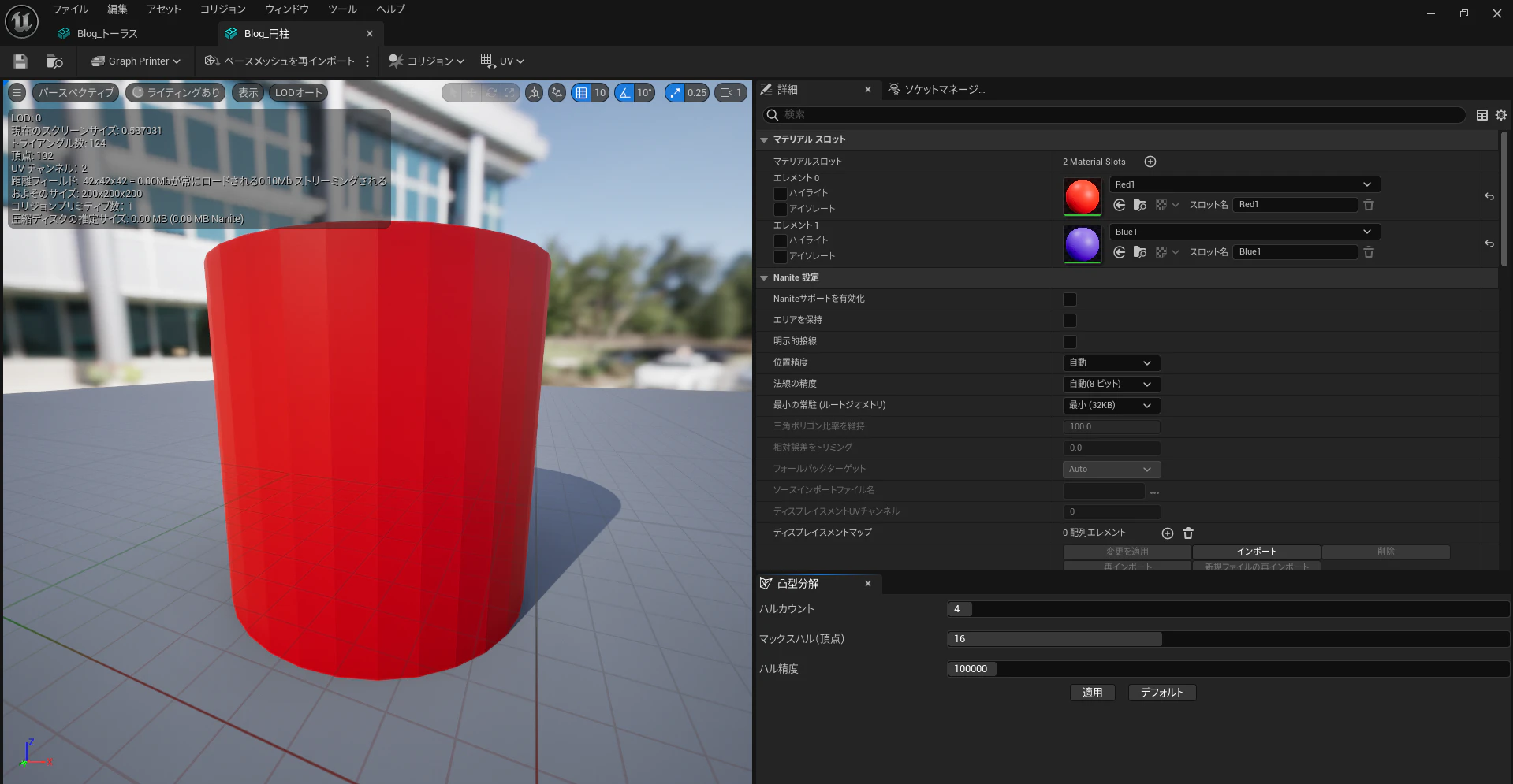Click the デフォルト default button

(1162, 693)
